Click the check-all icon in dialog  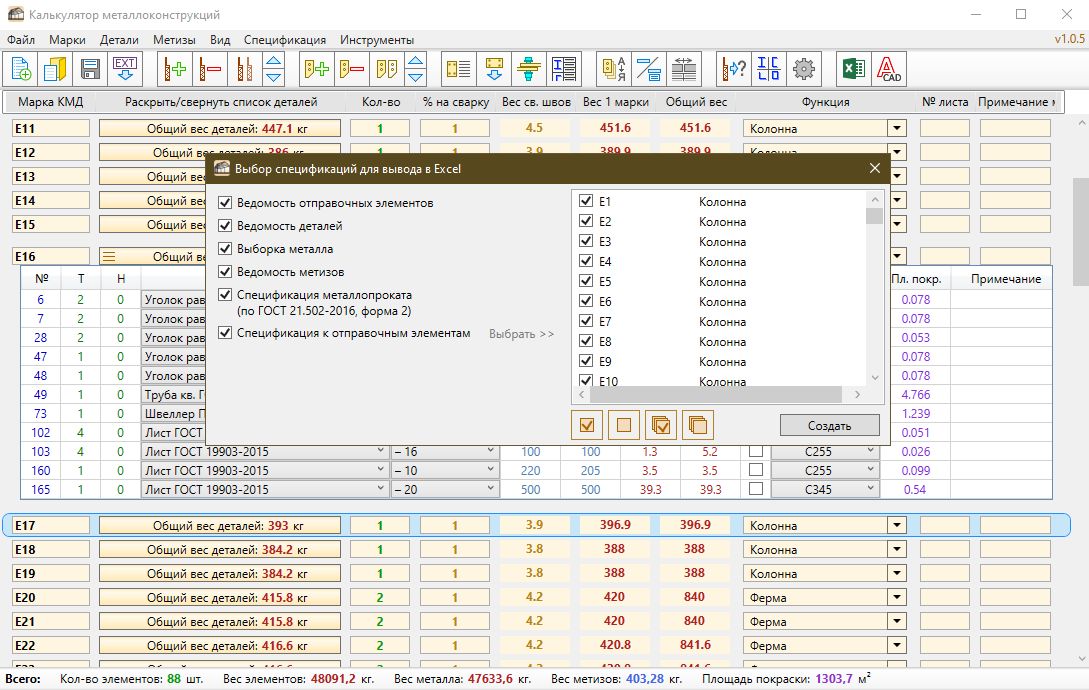click(x=587, y=425)
